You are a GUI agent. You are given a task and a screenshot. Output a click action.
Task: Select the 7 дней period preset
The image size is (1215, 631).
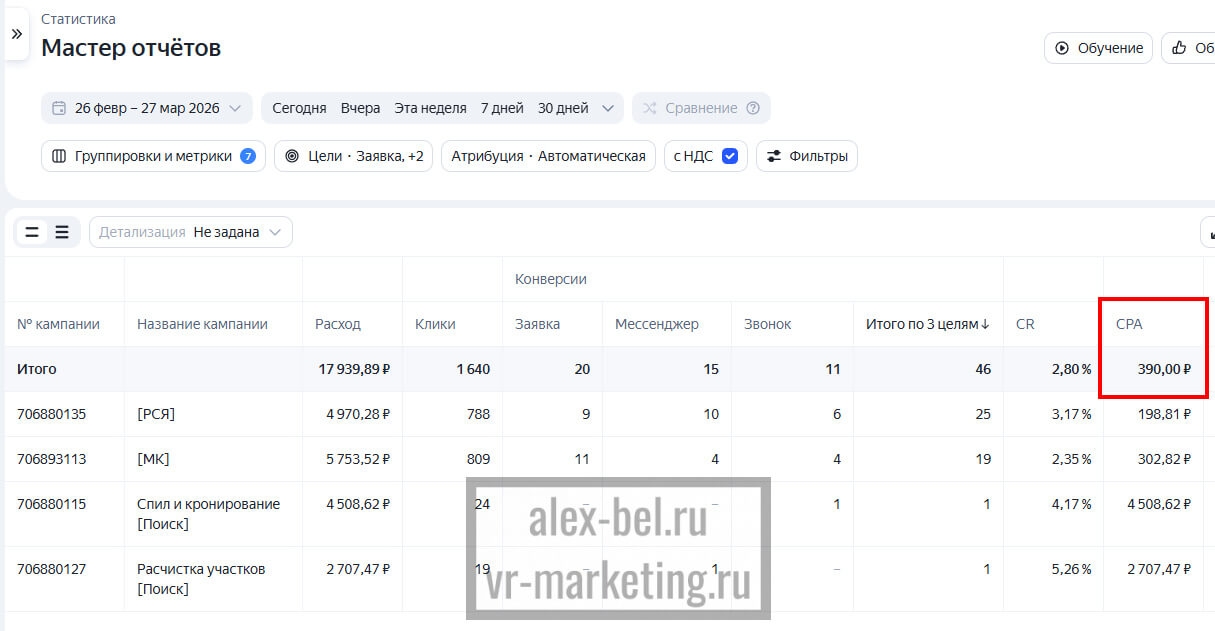[502, 108]
